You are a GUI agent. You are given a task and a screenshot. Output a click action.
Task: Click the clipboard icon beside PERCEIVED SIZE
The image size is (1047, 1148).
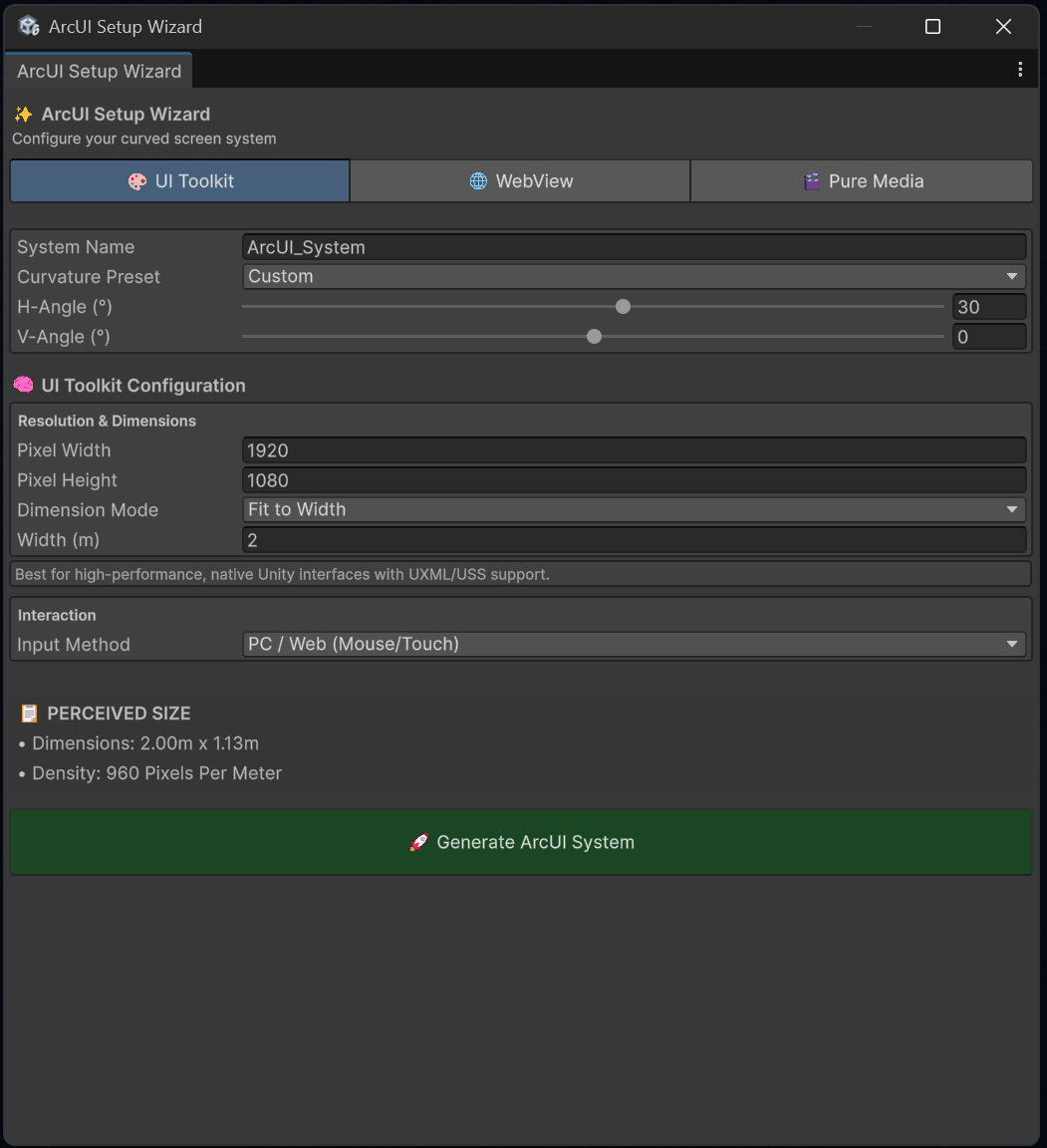click(29, 714)
